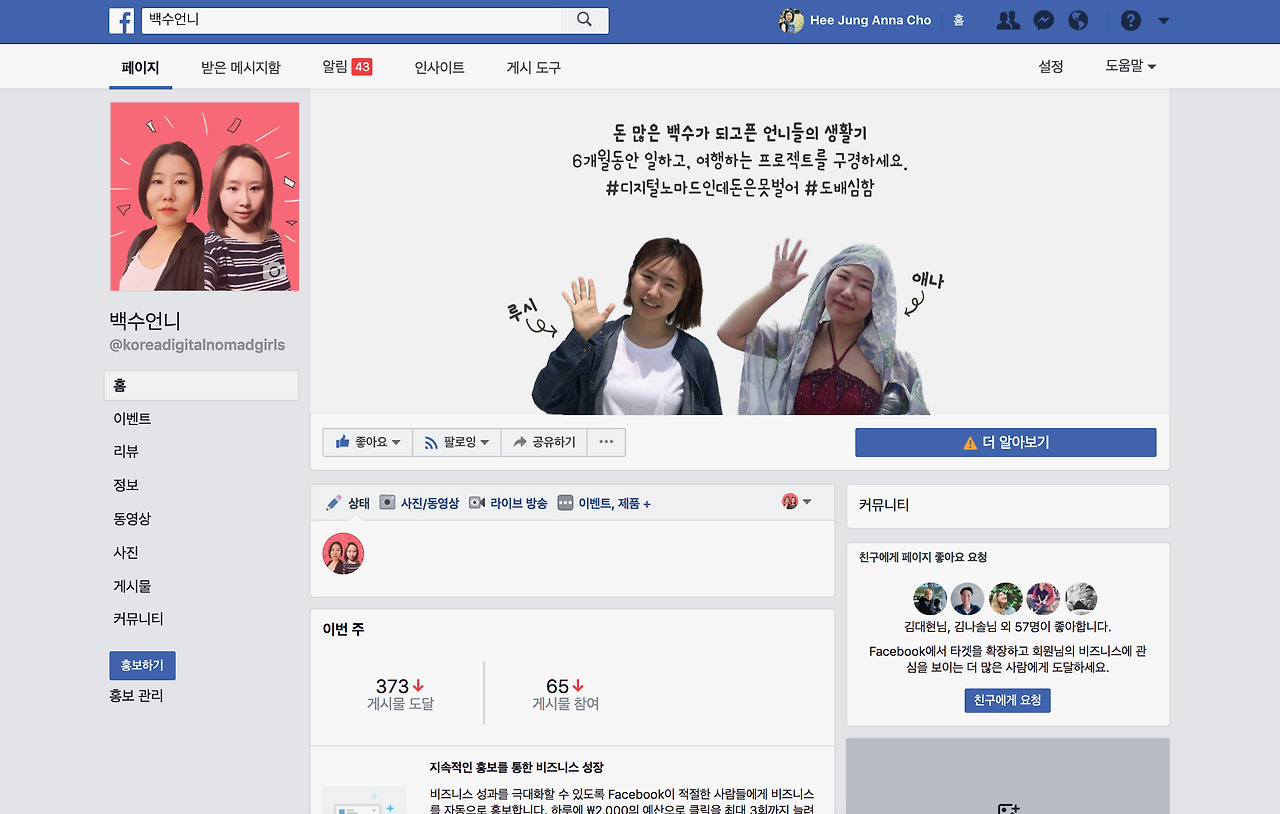The height and width of the screenshot is (814, 1280).
Task: Open Messenger icon in the top navigation
Action: (1043, 19)
